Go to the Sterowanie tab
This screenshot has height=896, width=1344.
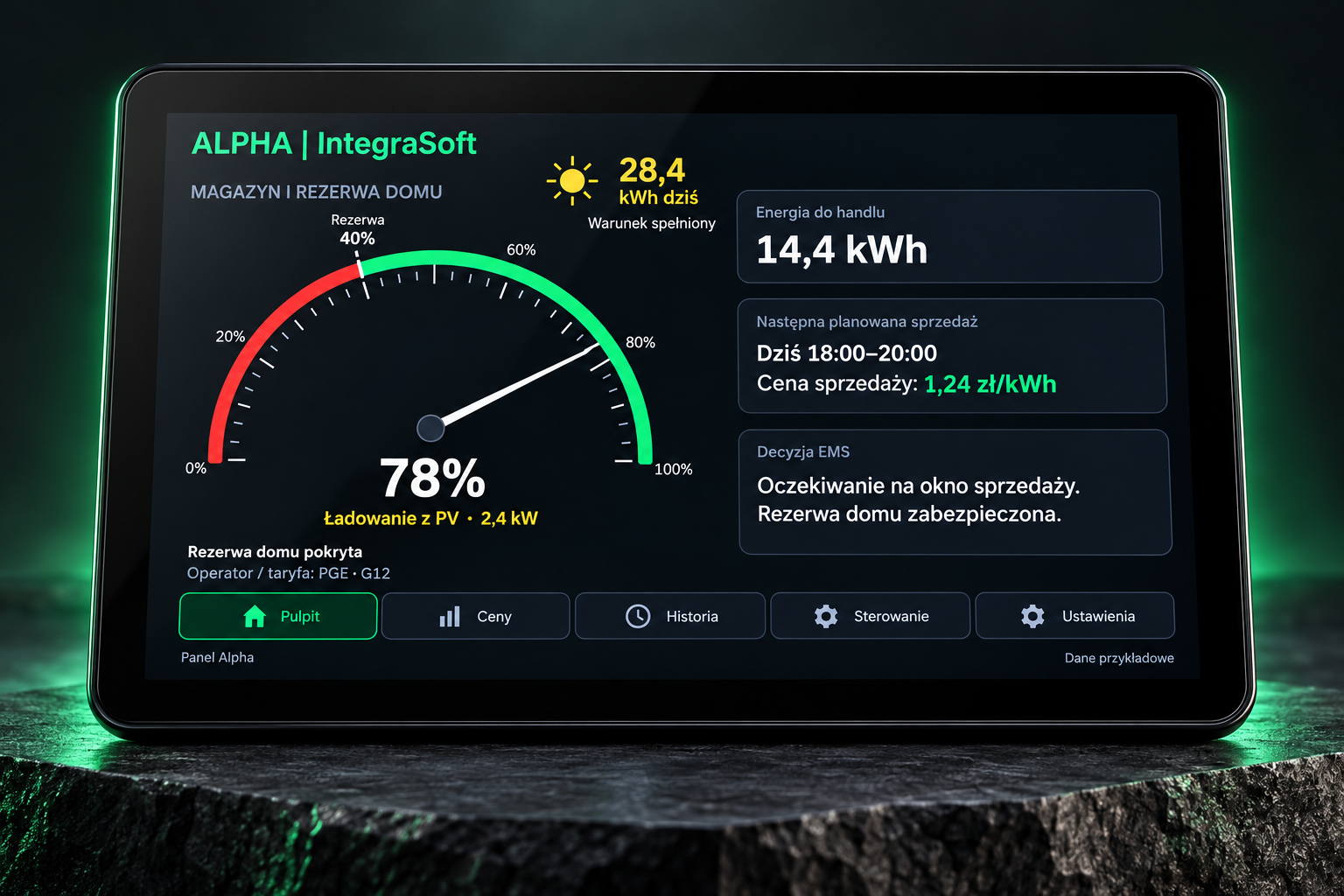[x=871, y=616]
